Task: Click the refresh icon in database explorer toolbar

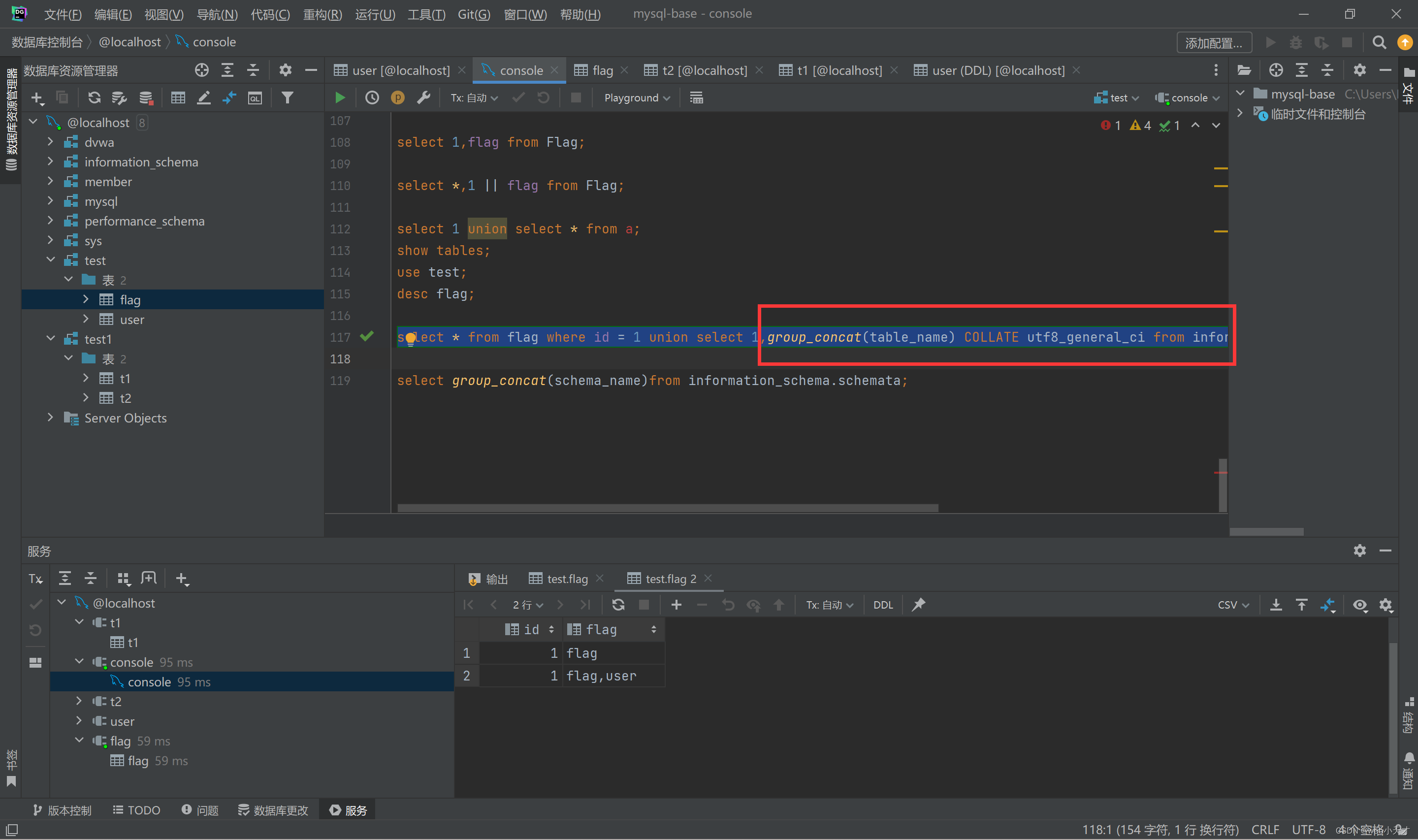Action: [94, 98]
